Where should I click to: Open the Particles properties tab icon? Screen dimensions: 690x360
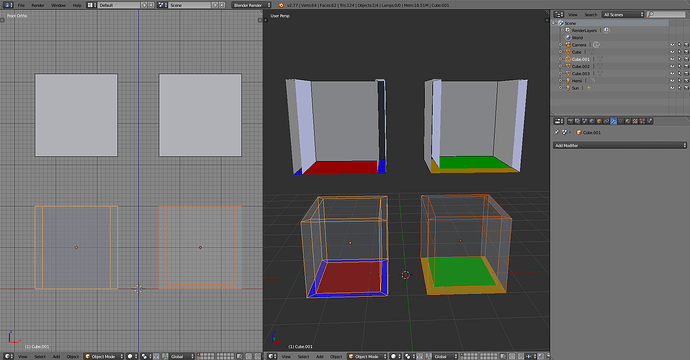tap(642, 121)
